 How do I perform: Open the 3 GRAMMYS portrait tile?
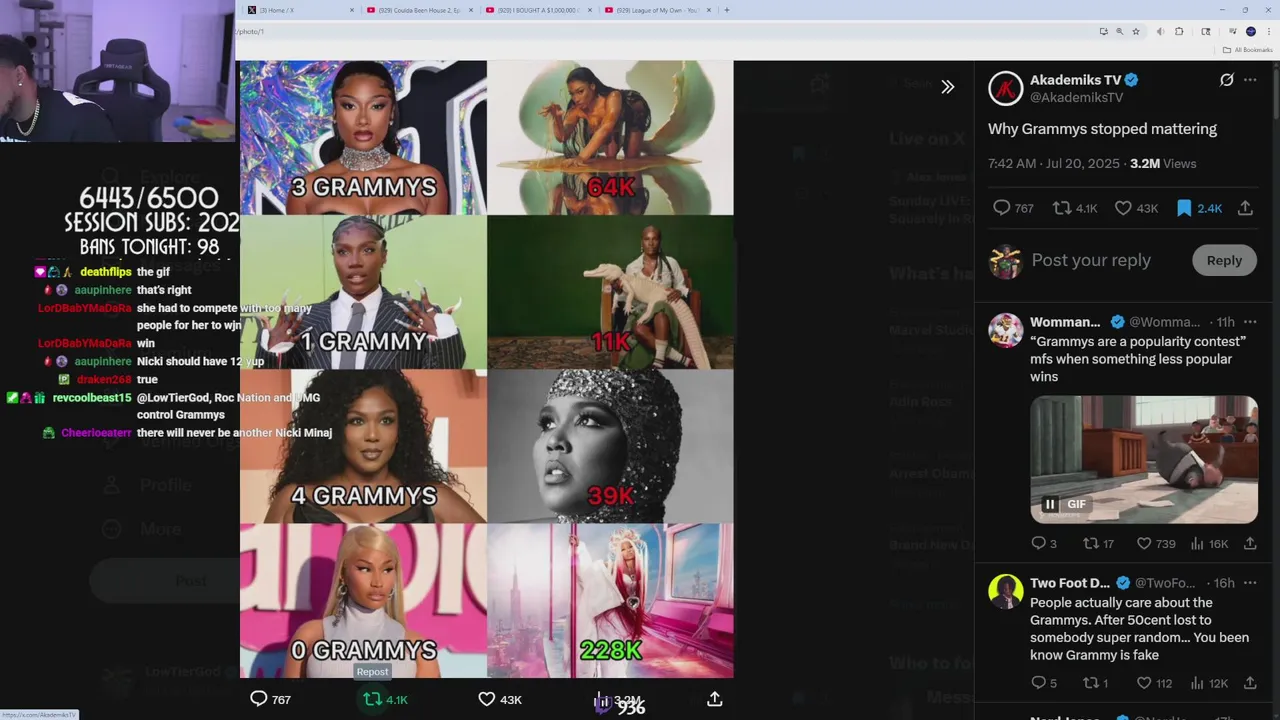tap(363, 138)
